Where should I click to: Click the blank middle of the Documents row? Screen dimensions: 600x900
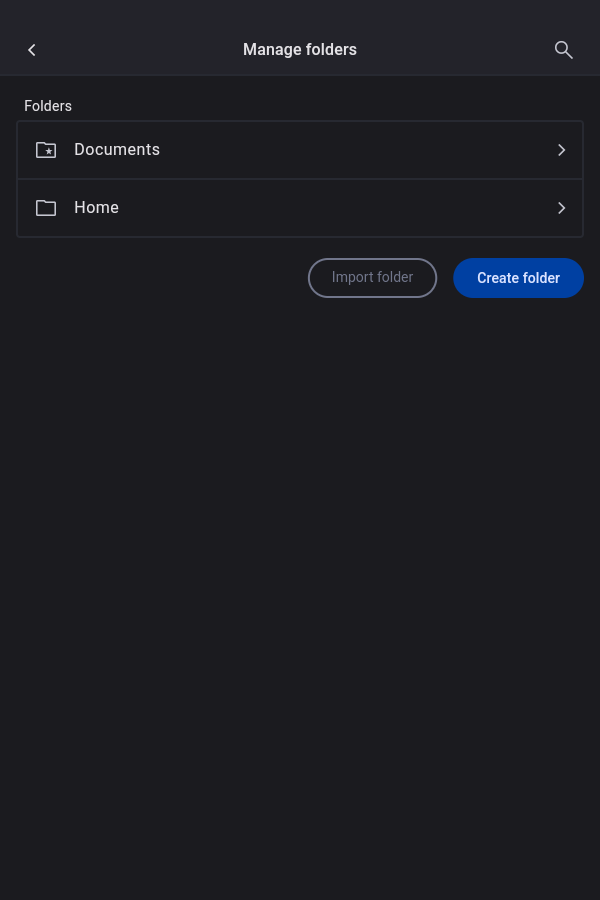coord(350,150)
